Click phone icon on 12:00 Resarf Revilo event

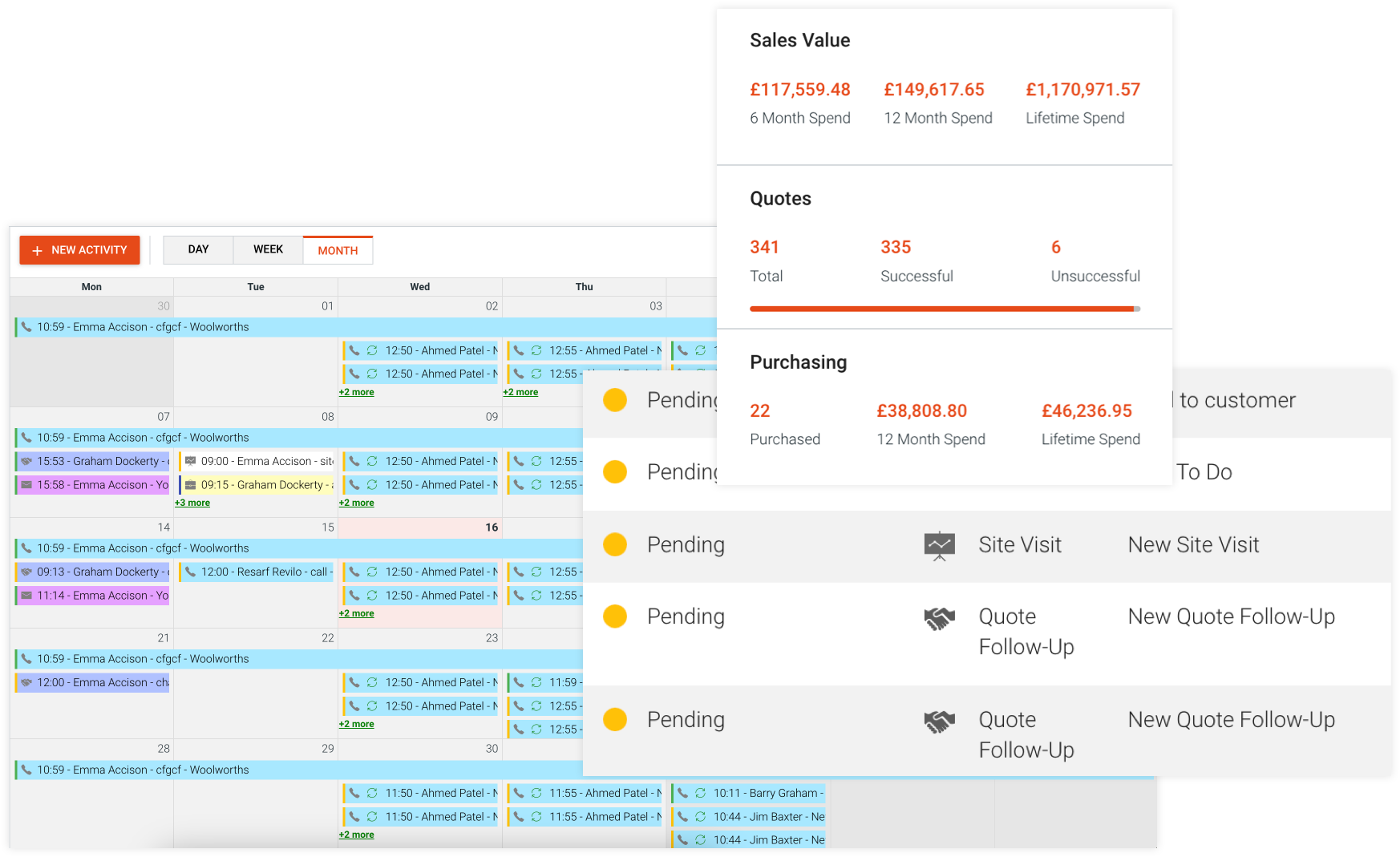[x=191, y=572]
